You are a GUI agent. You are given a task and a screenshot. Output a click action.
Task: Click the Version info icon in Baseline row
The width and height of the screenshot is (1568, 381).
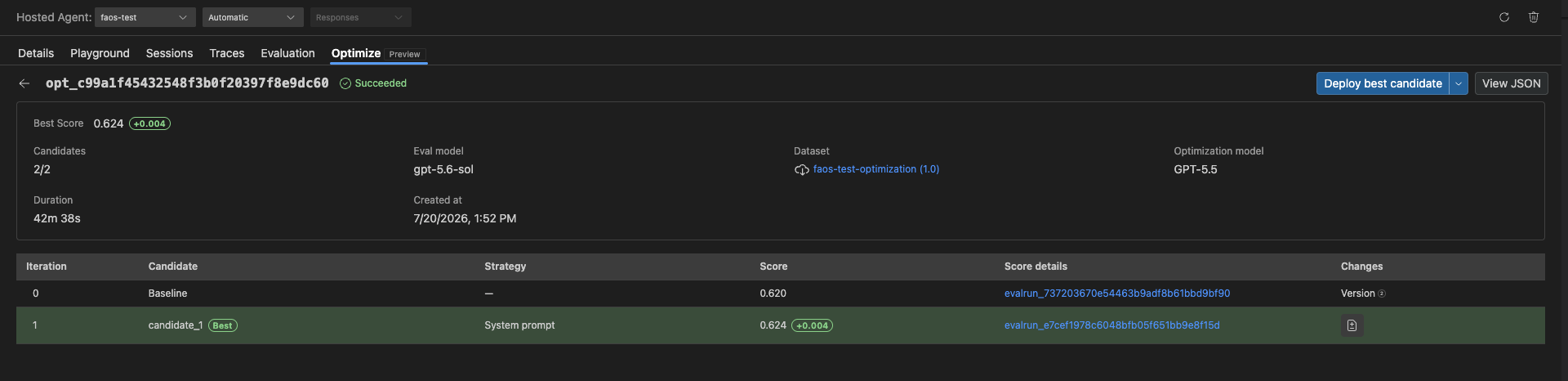pos(1382,294)
